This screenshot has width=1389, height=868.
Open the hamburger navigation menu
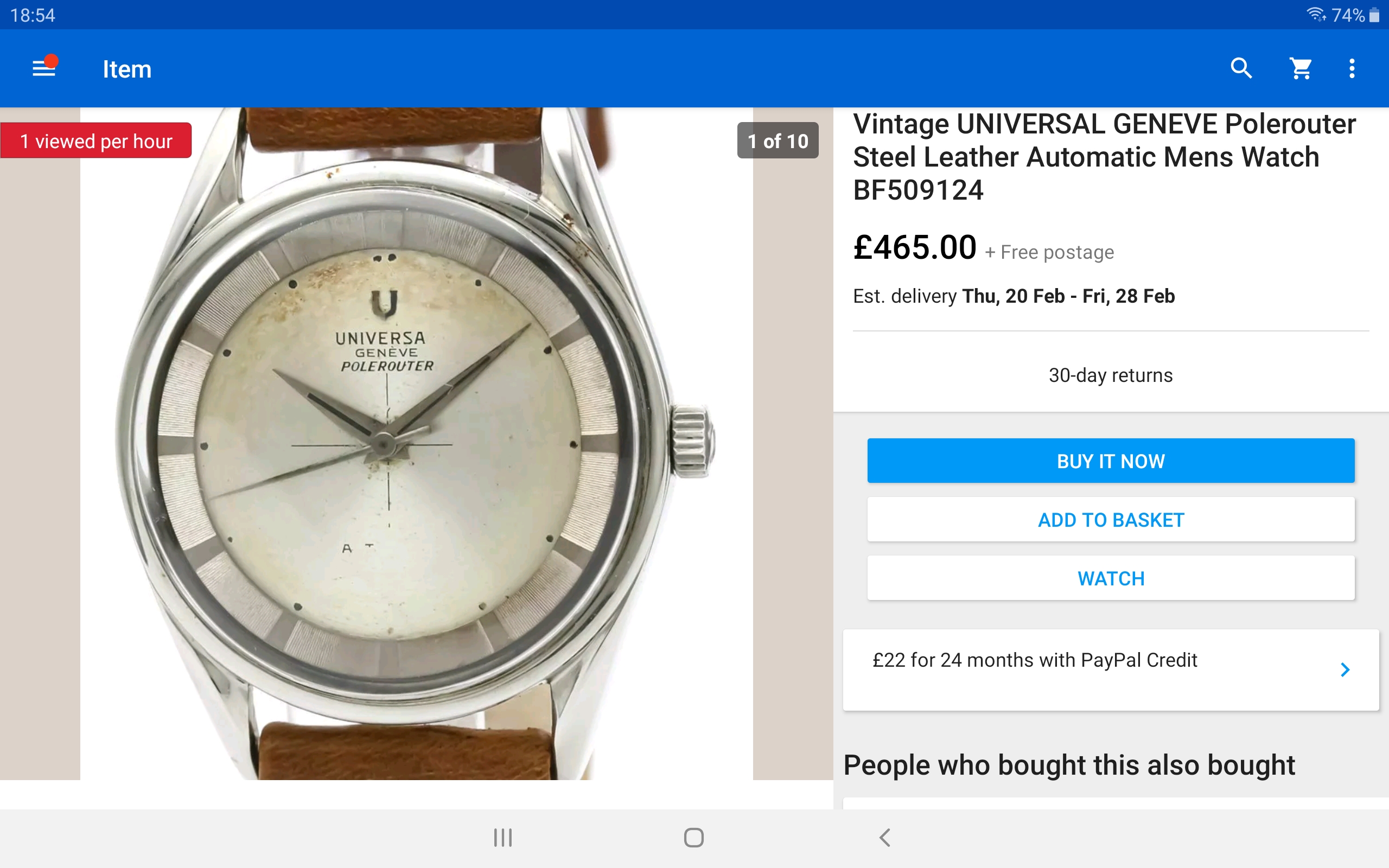pos(43,68)
